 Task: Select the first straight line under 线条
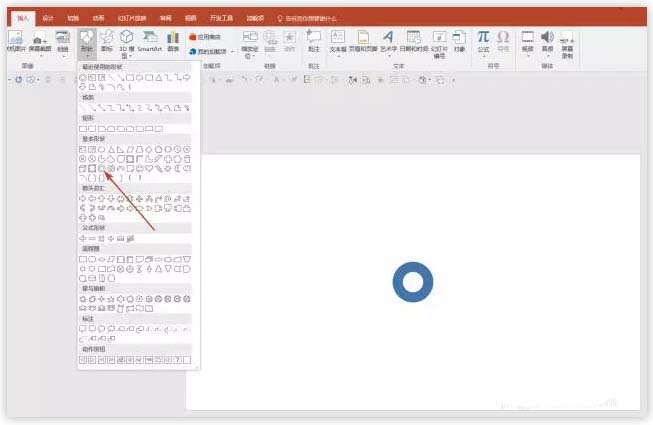point(82,108)
